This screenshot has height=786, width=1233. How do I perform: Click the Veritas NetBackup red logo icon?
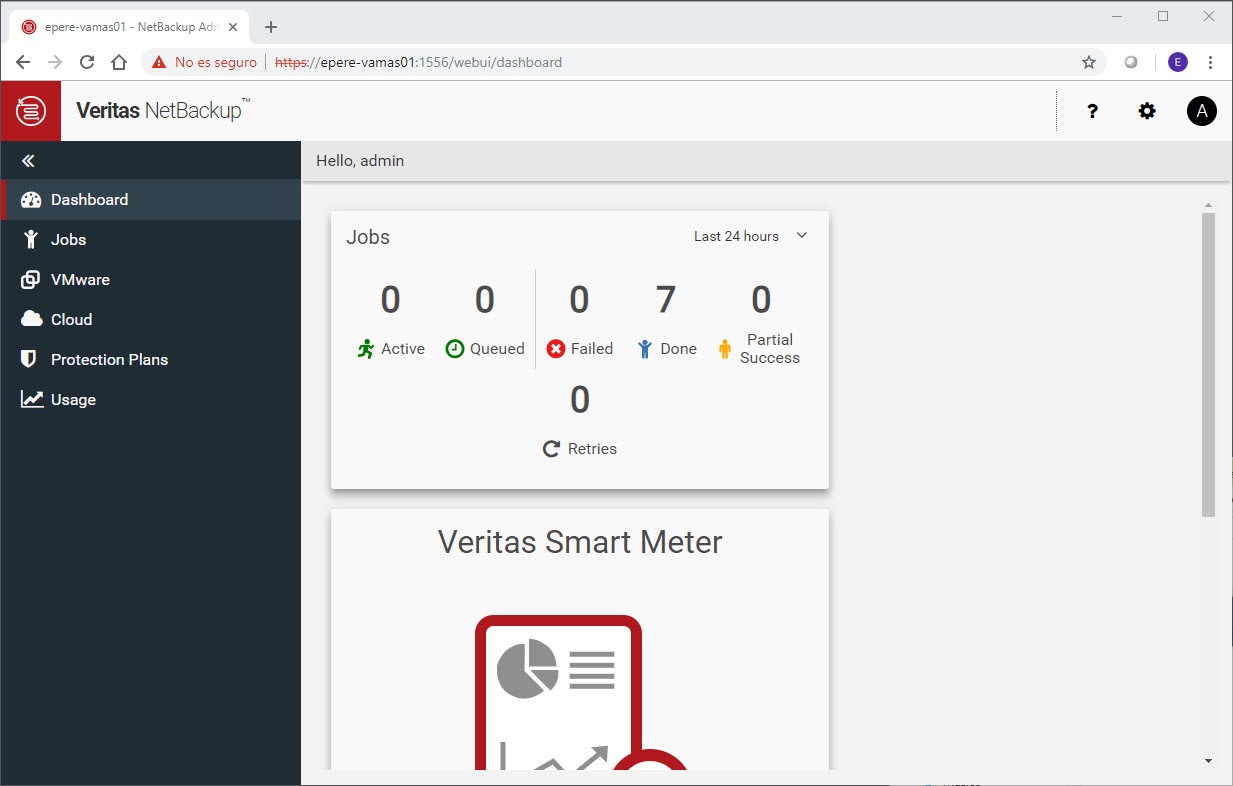click(31, 111)
